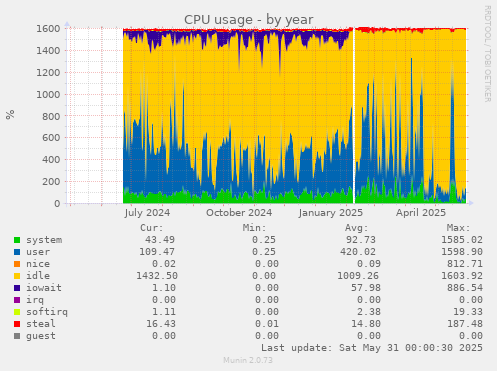The image size is (497, 371).
Task: Click idle current value 1432.50
Action: [157, 276]
